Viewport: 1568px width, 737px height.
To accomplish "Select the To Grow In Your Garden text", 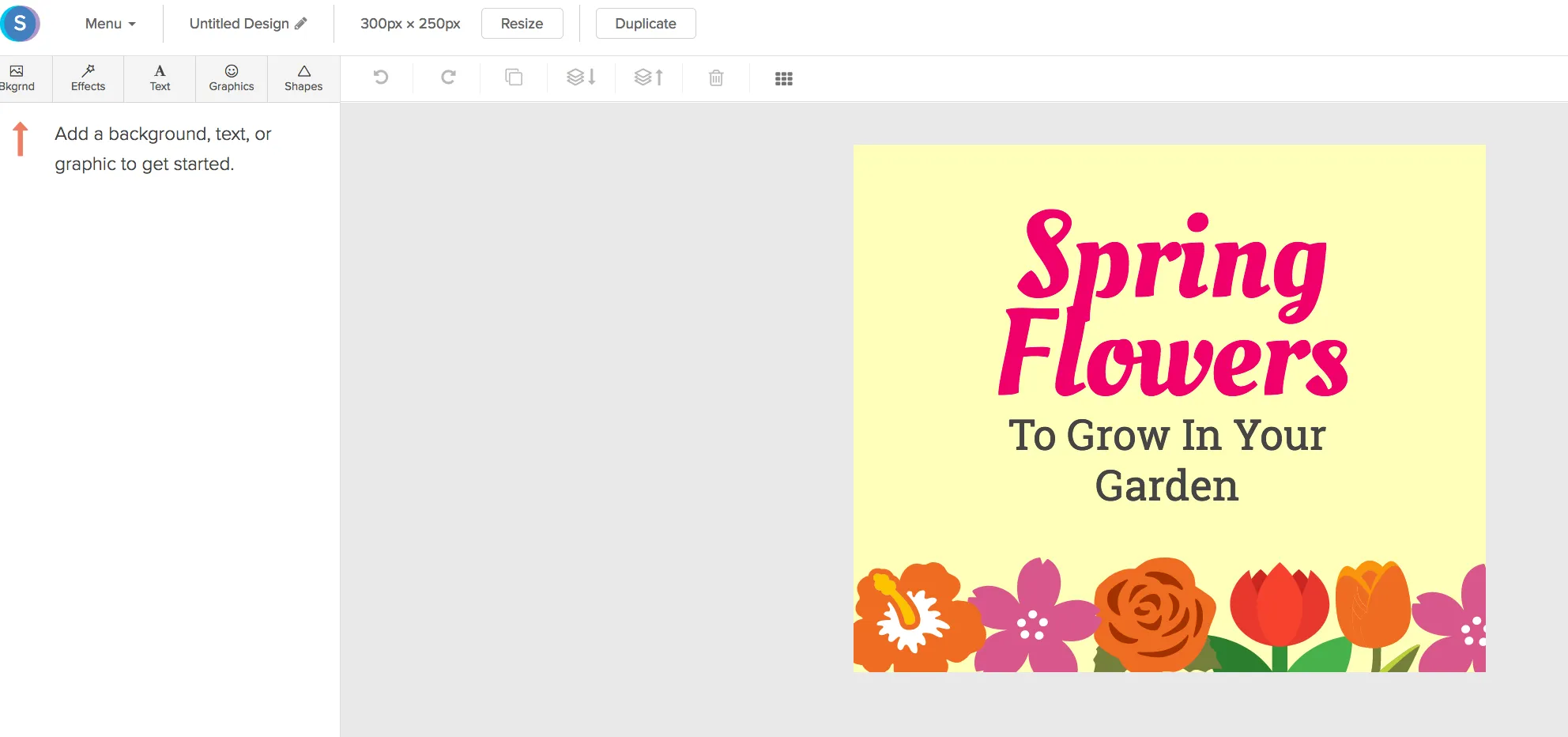I will (1167, 459).
